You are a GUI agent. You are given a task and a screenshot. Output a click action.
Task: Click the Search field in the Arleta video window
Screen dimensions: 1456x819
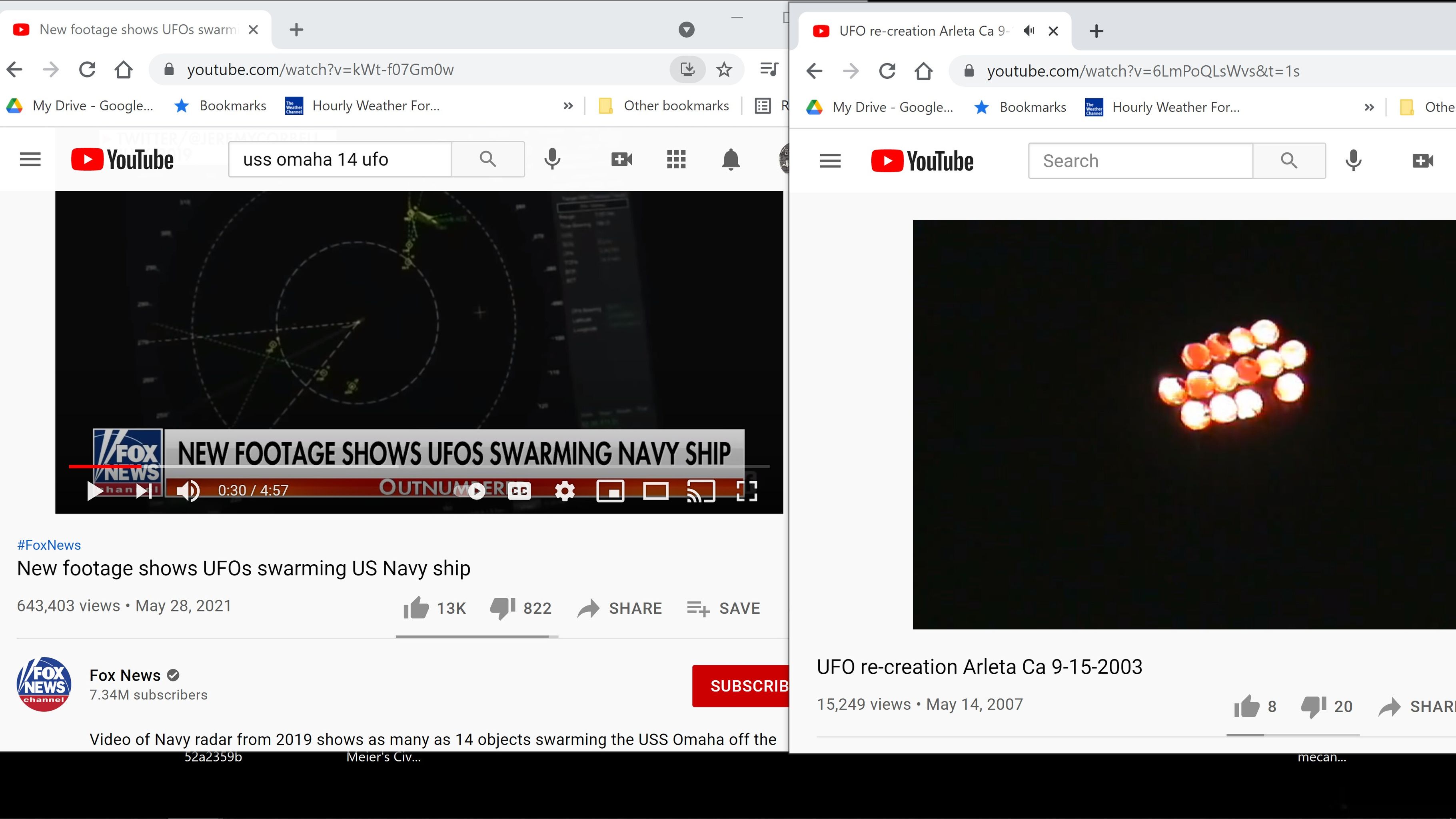point(1140,161)
